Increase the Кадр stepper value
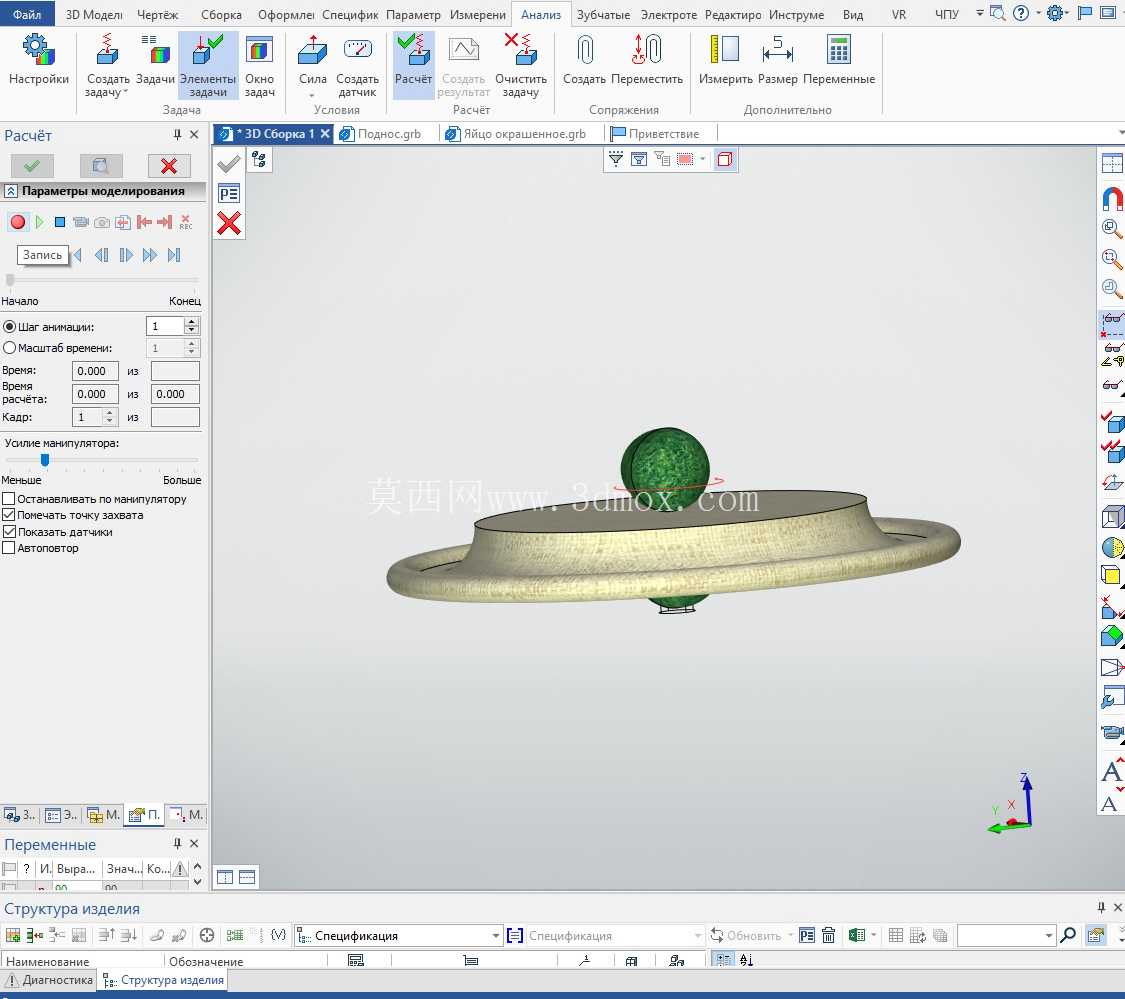 [x=109, y=413]
